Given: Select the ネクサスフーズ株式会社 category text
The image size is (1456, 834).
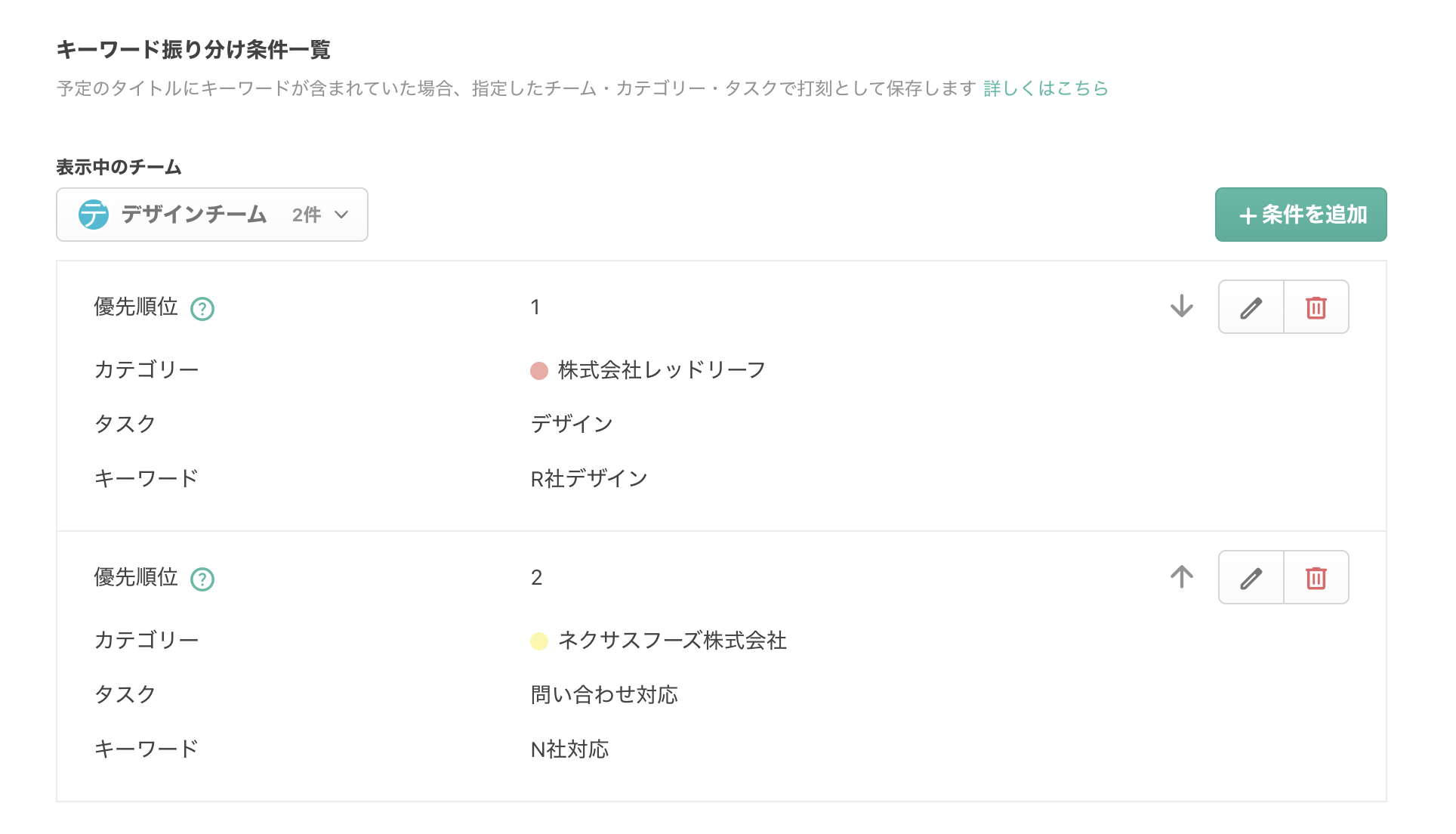Looking at the screenshot, I should tap(671, 641).
